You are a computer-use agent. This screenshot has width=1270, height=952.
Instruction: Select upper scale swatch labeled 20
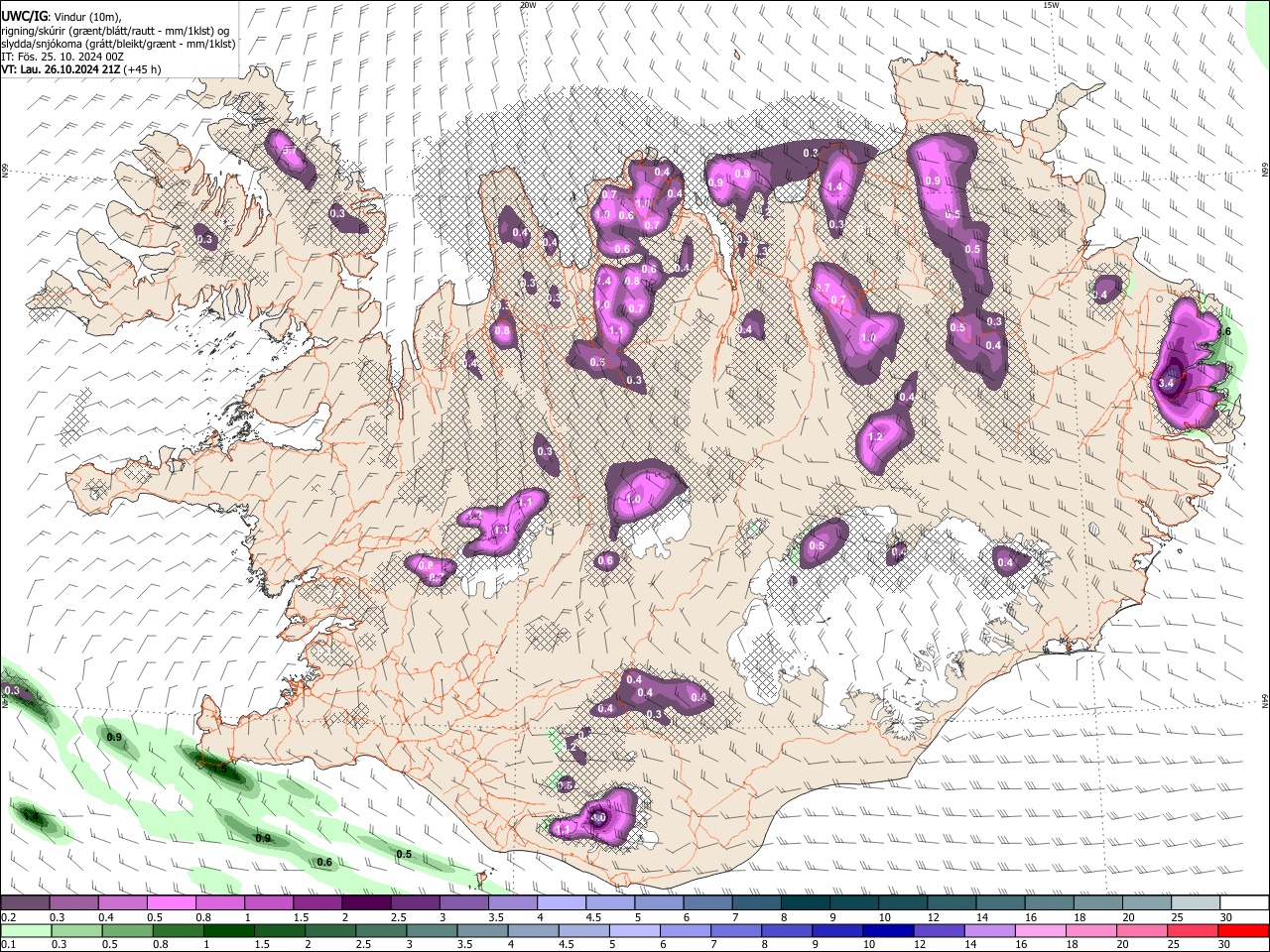pos(1148,903)
